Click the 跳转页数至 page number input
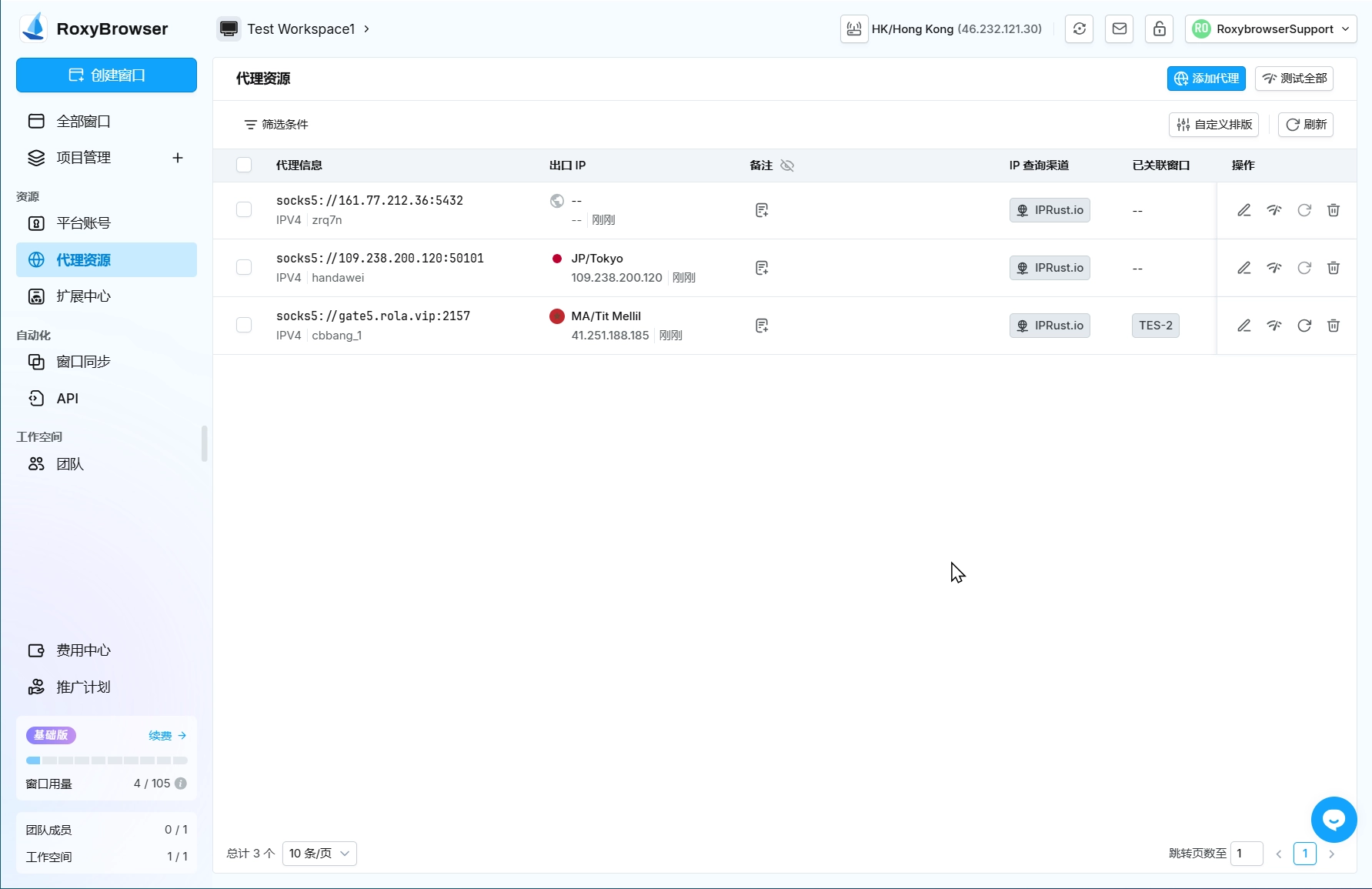The height and width of the screenshot is (889, 1372). [x=1247, y=854]
